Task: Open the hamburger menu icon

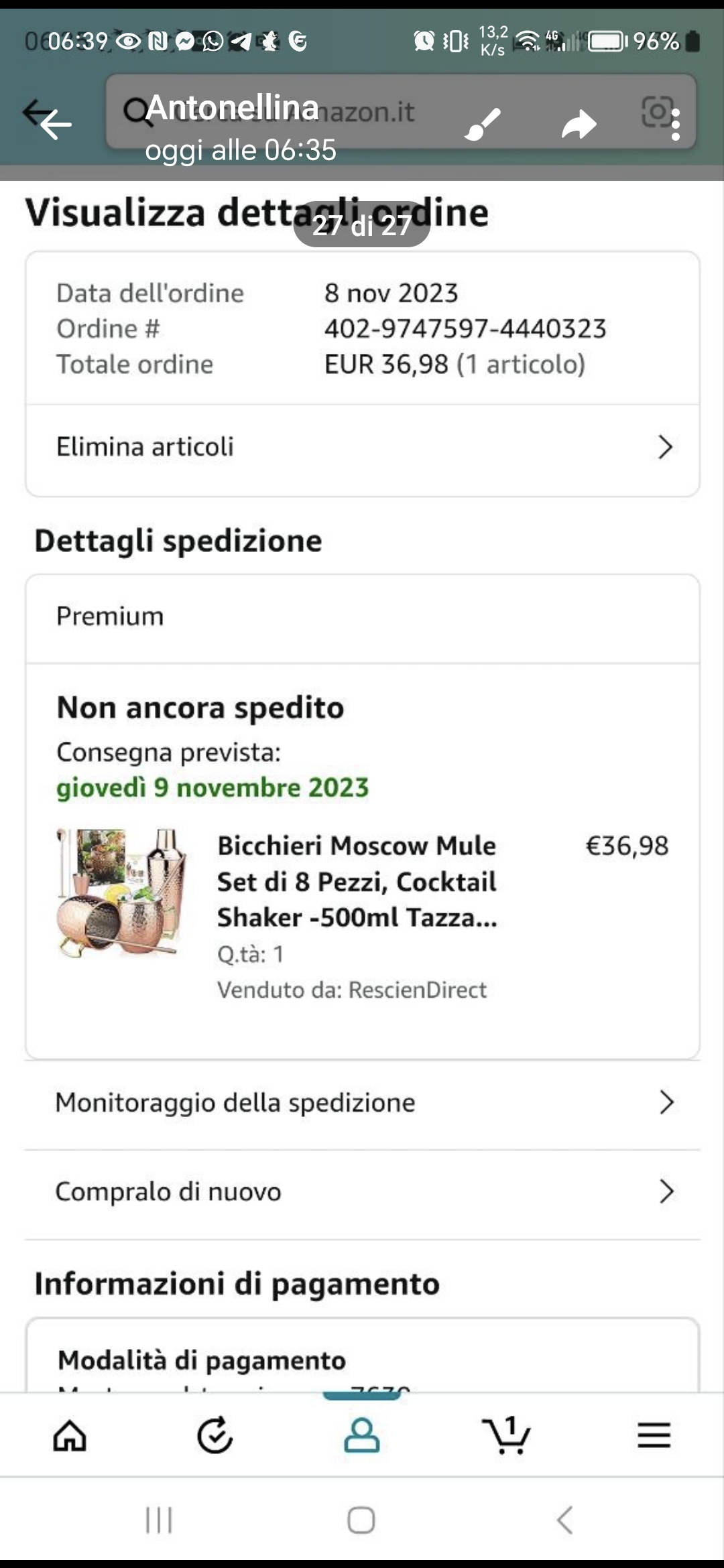Action: tap(654, 1435)
